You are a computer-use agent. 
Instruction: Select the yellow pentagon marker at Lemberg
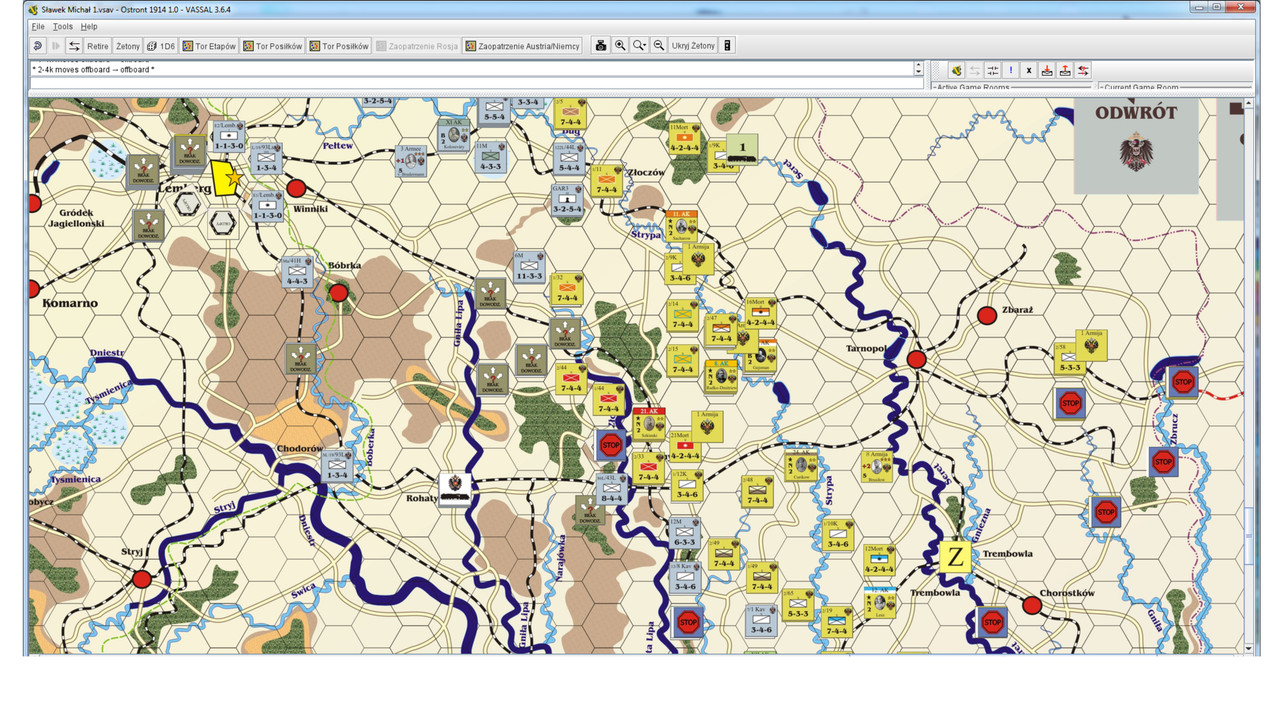[226, 179]
